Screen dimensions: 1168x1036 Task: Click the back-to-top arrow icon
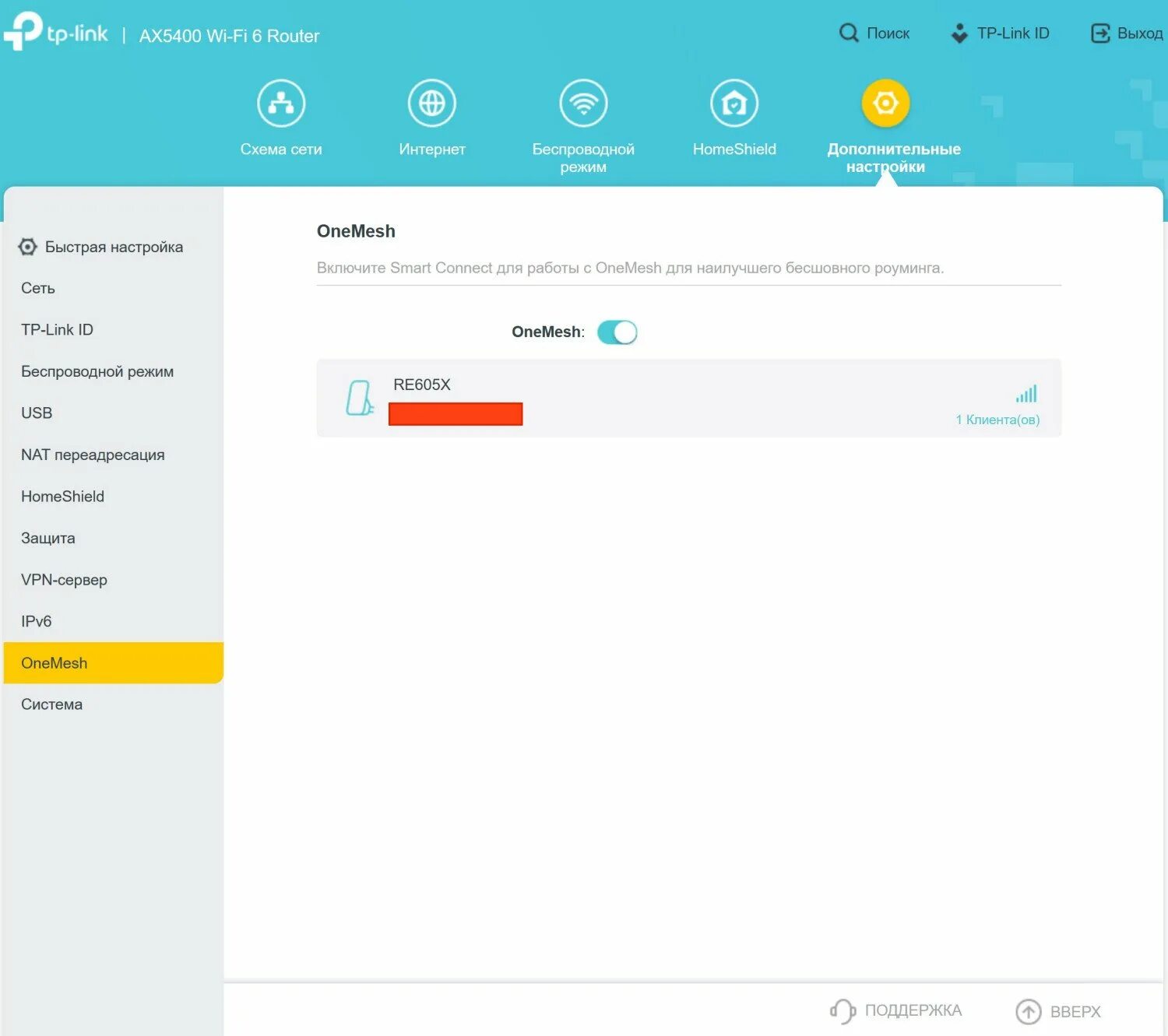[x=1028, y=1011]
